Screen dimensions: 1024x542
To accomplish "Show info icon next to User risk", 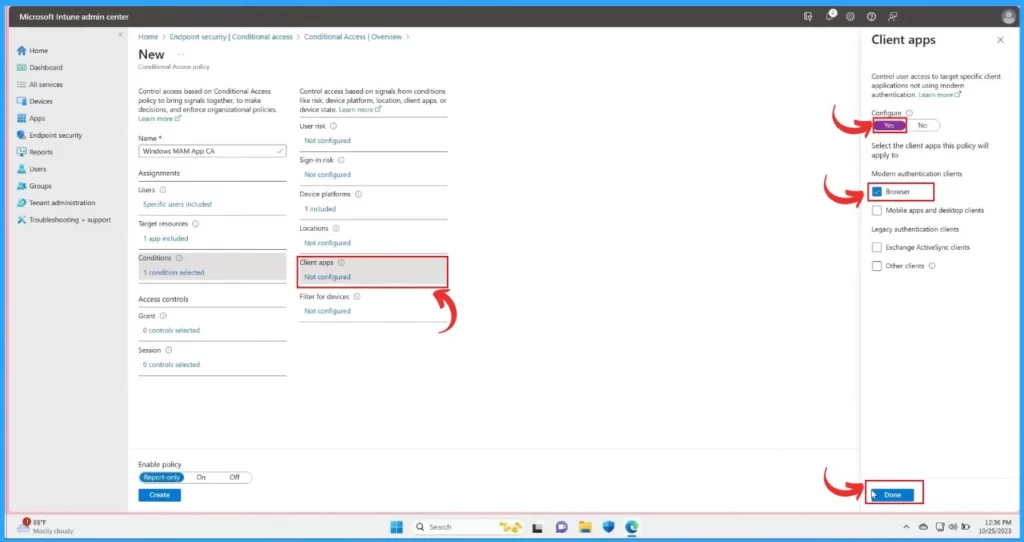I will (x=333, y=126).
